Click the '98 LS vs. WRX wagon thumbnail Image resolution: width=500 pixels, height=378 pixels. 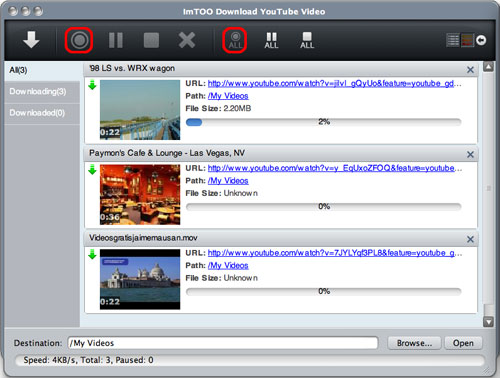click(140, 110)
